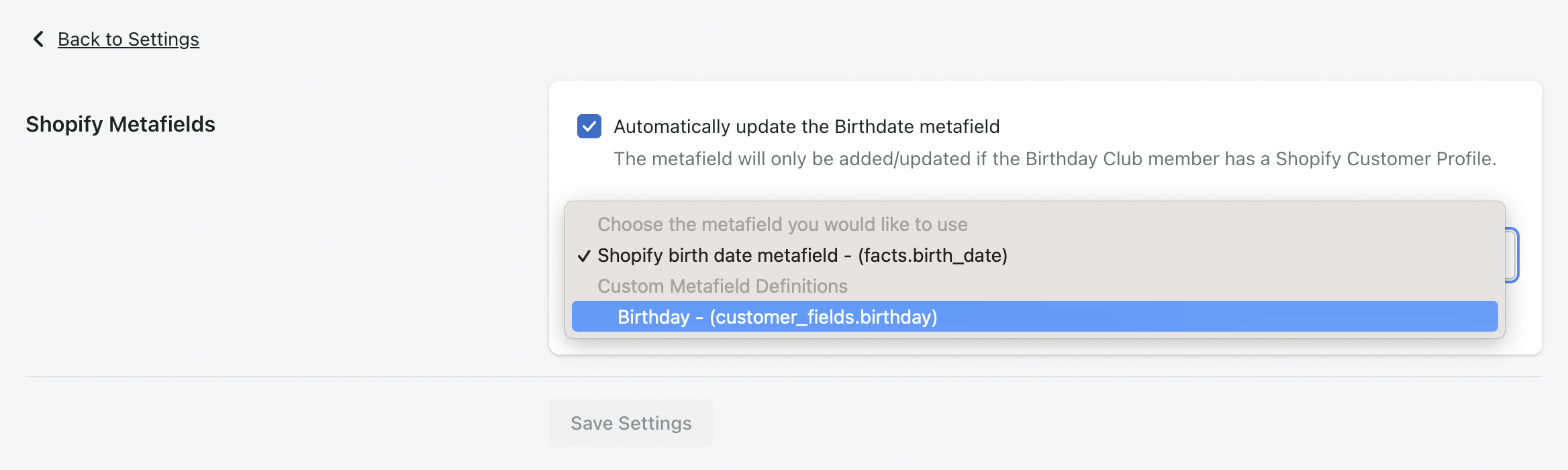
Task: Click the word "Settings" in the back link
Action: pyautogui.click(x=163, y=40)
